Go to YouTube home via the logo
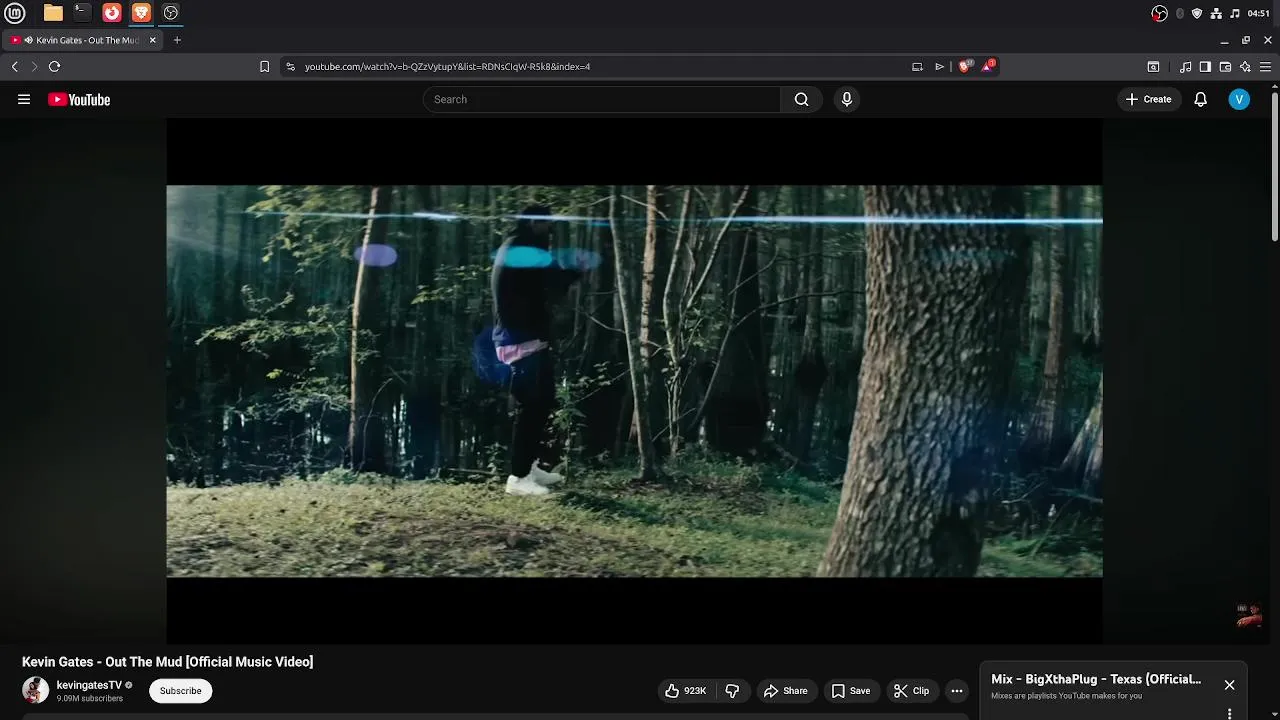Image resolution: width=1280 pixels, height=720 pixels. click(x=79, y=99)
